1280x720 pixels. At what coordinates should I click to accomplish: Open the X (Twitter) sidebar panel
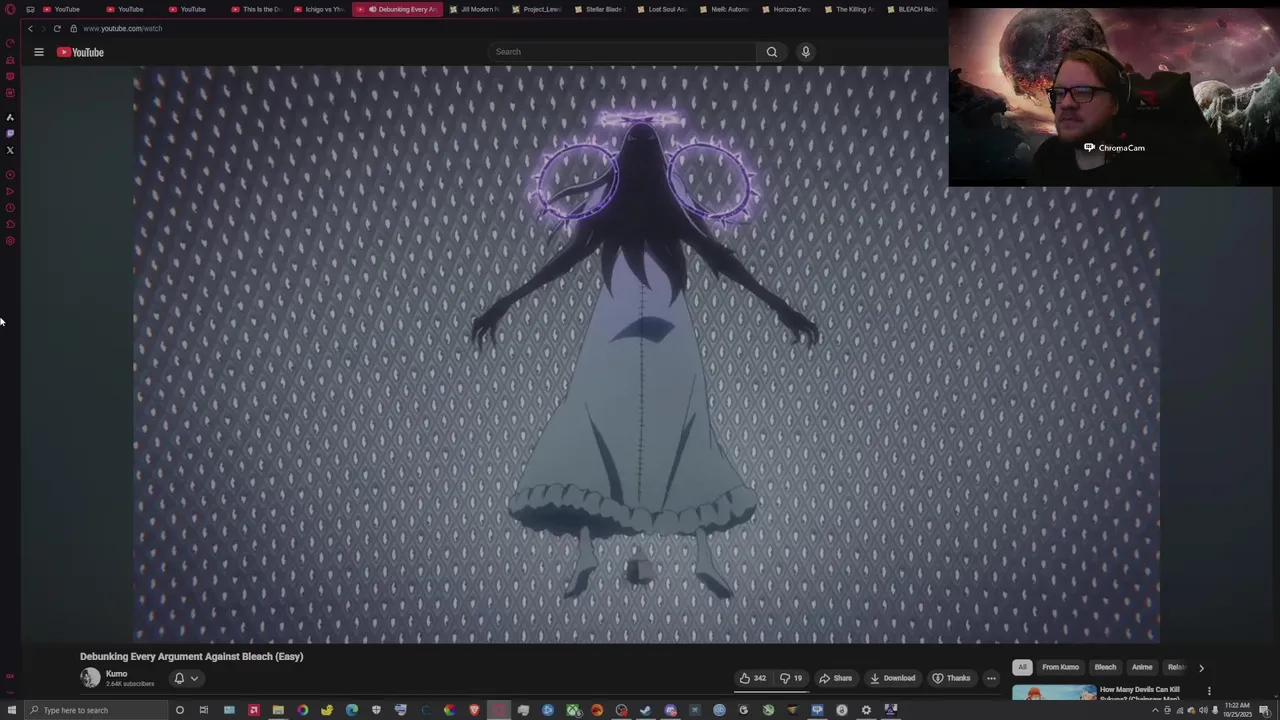tap(10, 150)
